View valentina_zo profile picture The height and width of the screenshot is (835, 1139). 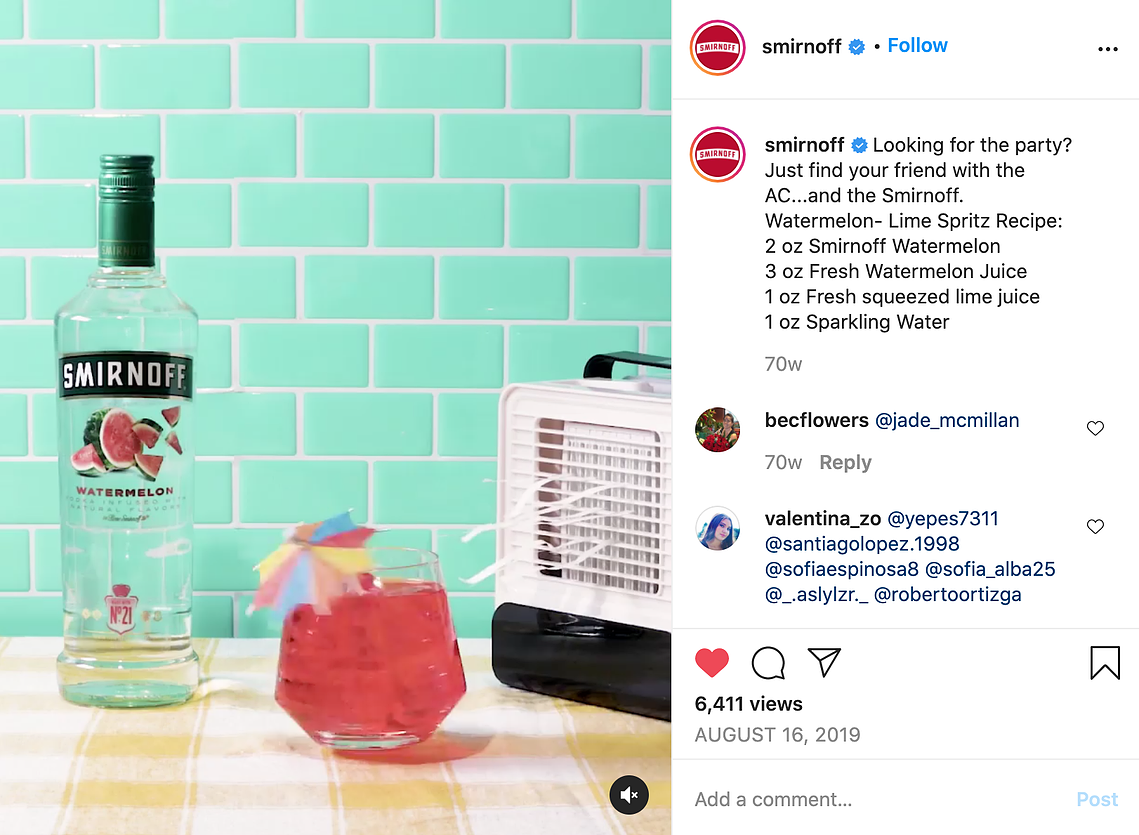(718, 528)
